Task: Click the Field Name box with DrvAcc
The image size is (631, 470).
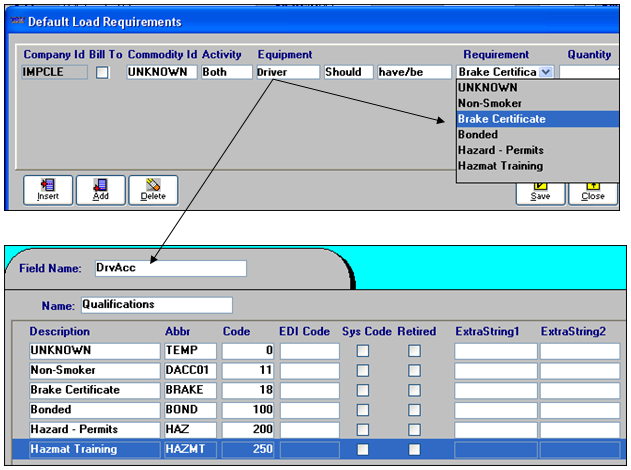Action: click(x=169, y=268)
